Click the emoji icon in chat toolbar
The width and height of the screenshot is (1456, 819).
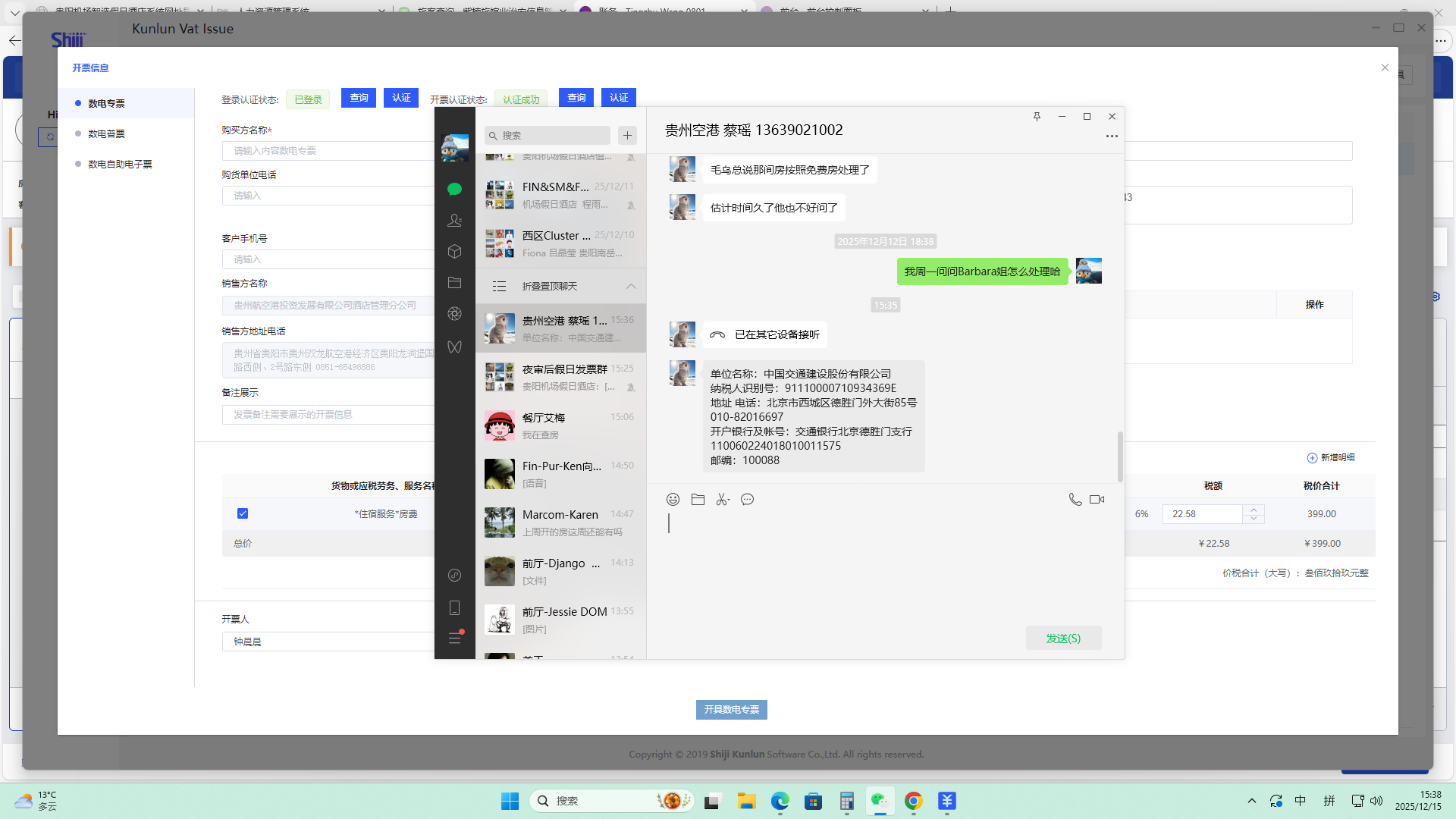click(x=673, y=500)
